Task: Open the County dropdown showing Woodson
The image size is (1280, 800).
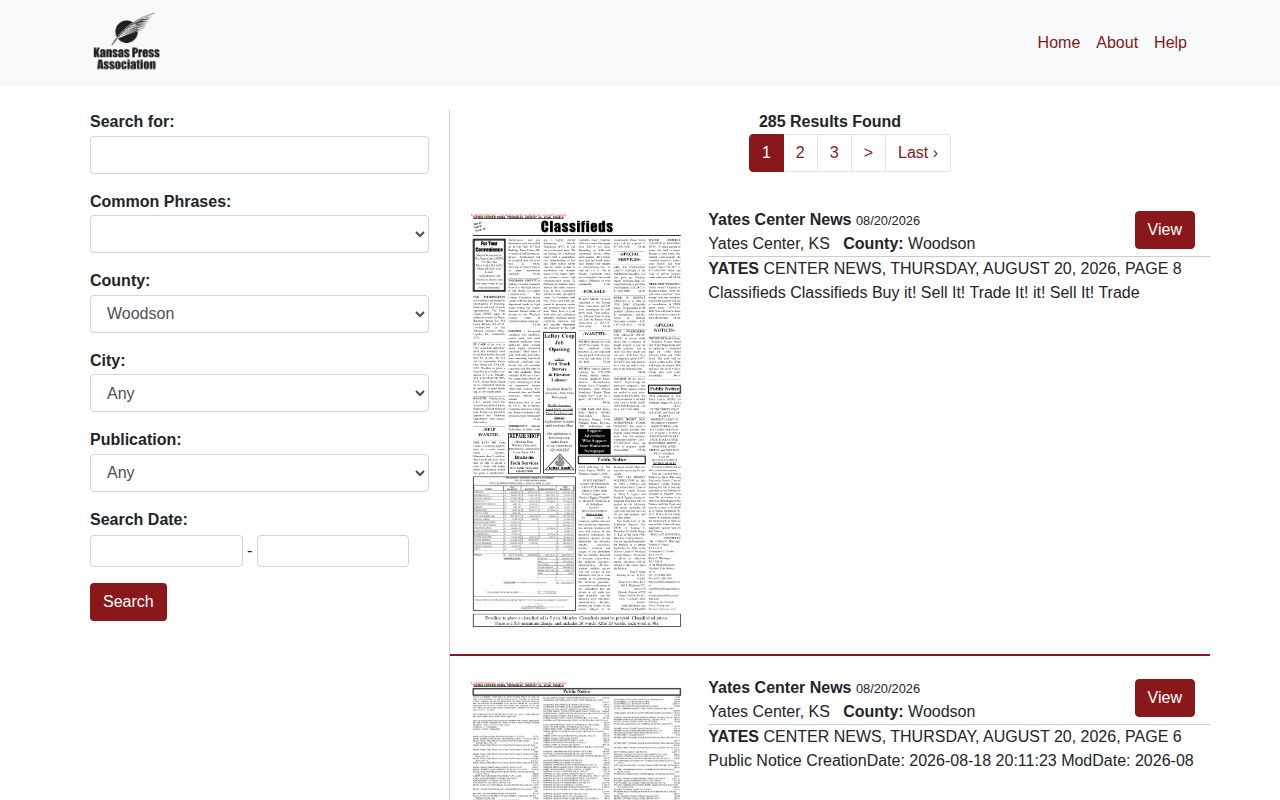Action: coord(259,314)
